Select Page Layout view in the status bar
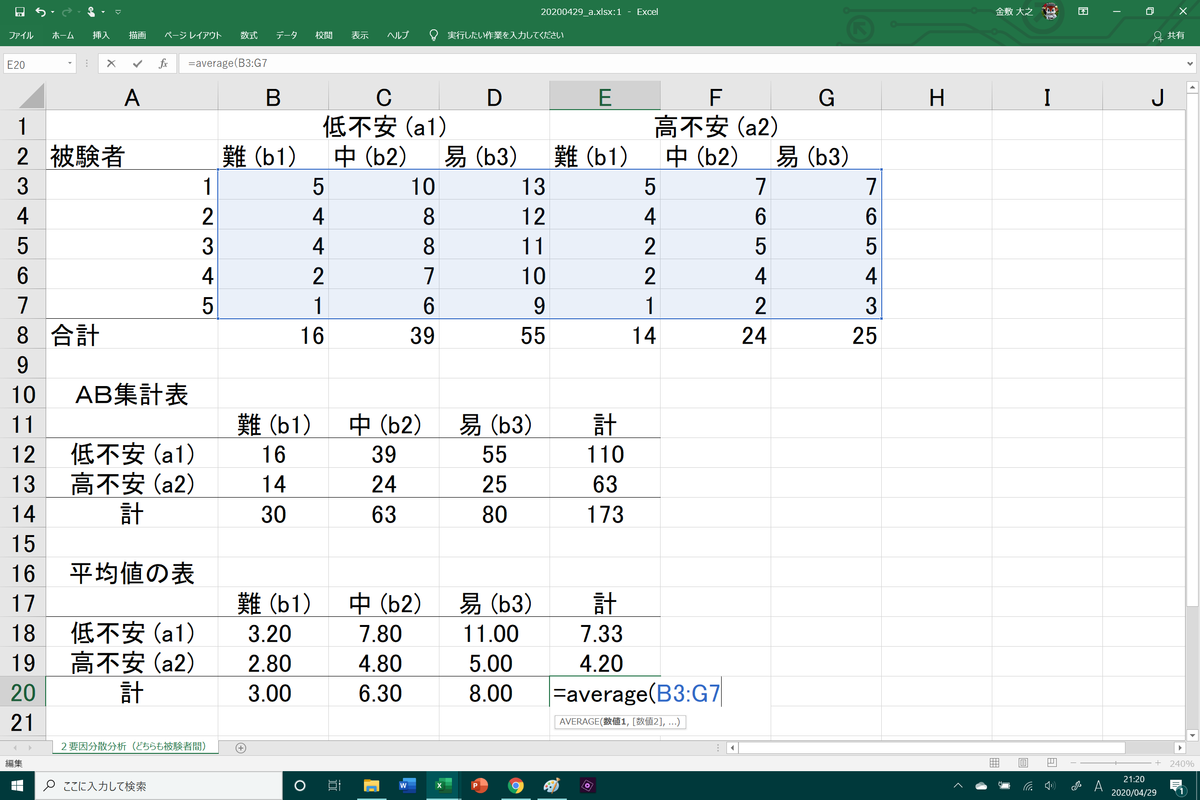The image size is (1200, 800). pos(1022,763)
